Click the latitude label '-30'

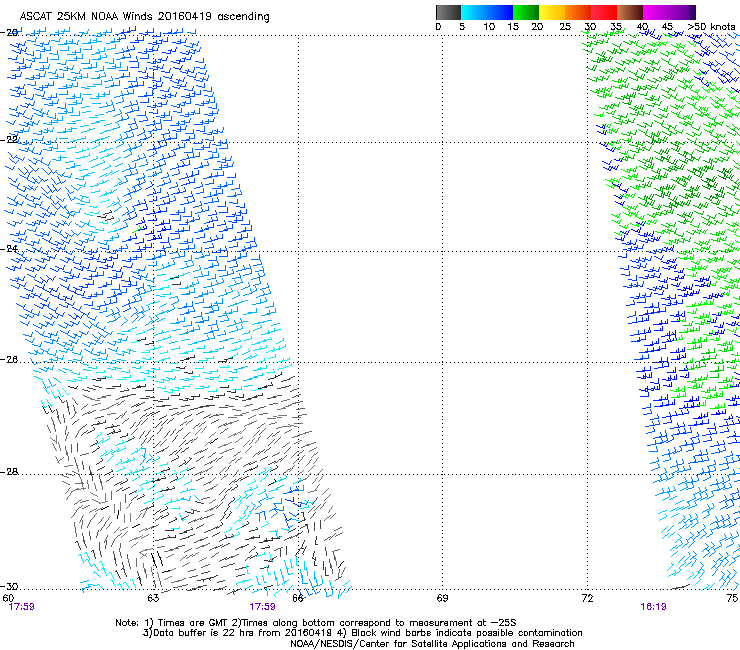pos(10,586)
